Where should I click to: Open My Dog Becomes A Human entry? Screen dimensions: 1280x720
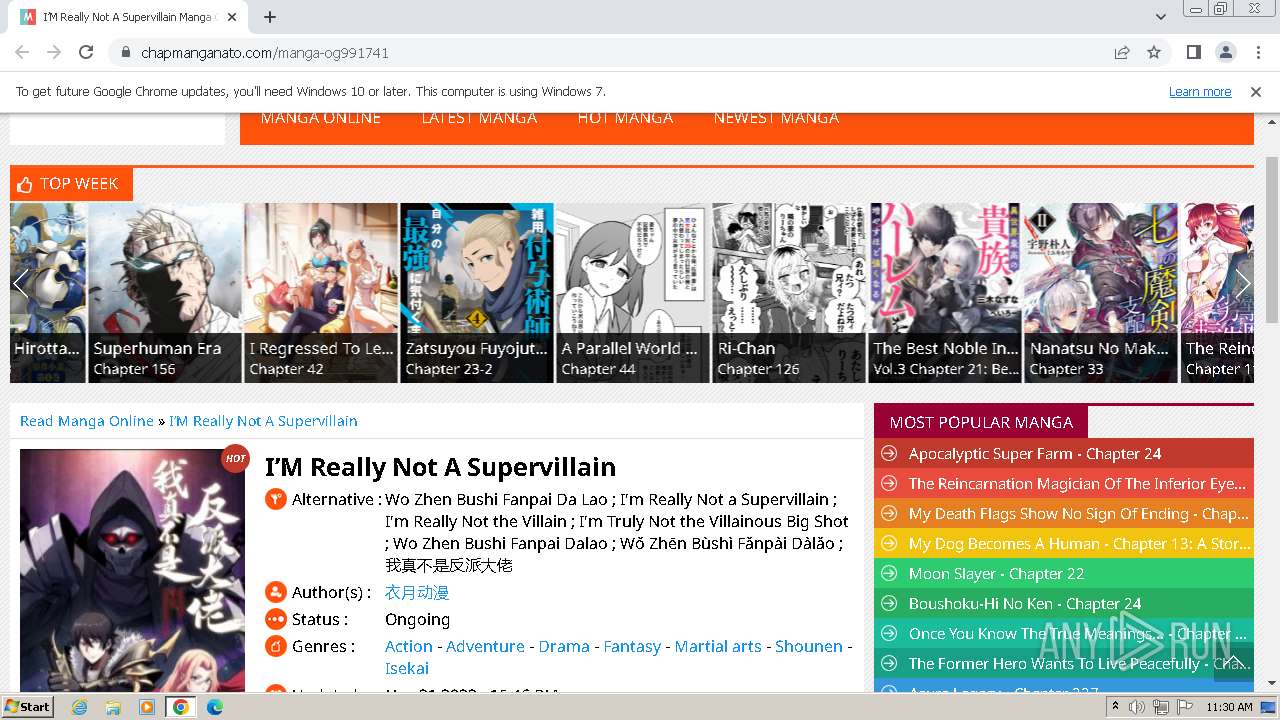pos(1080,544)
